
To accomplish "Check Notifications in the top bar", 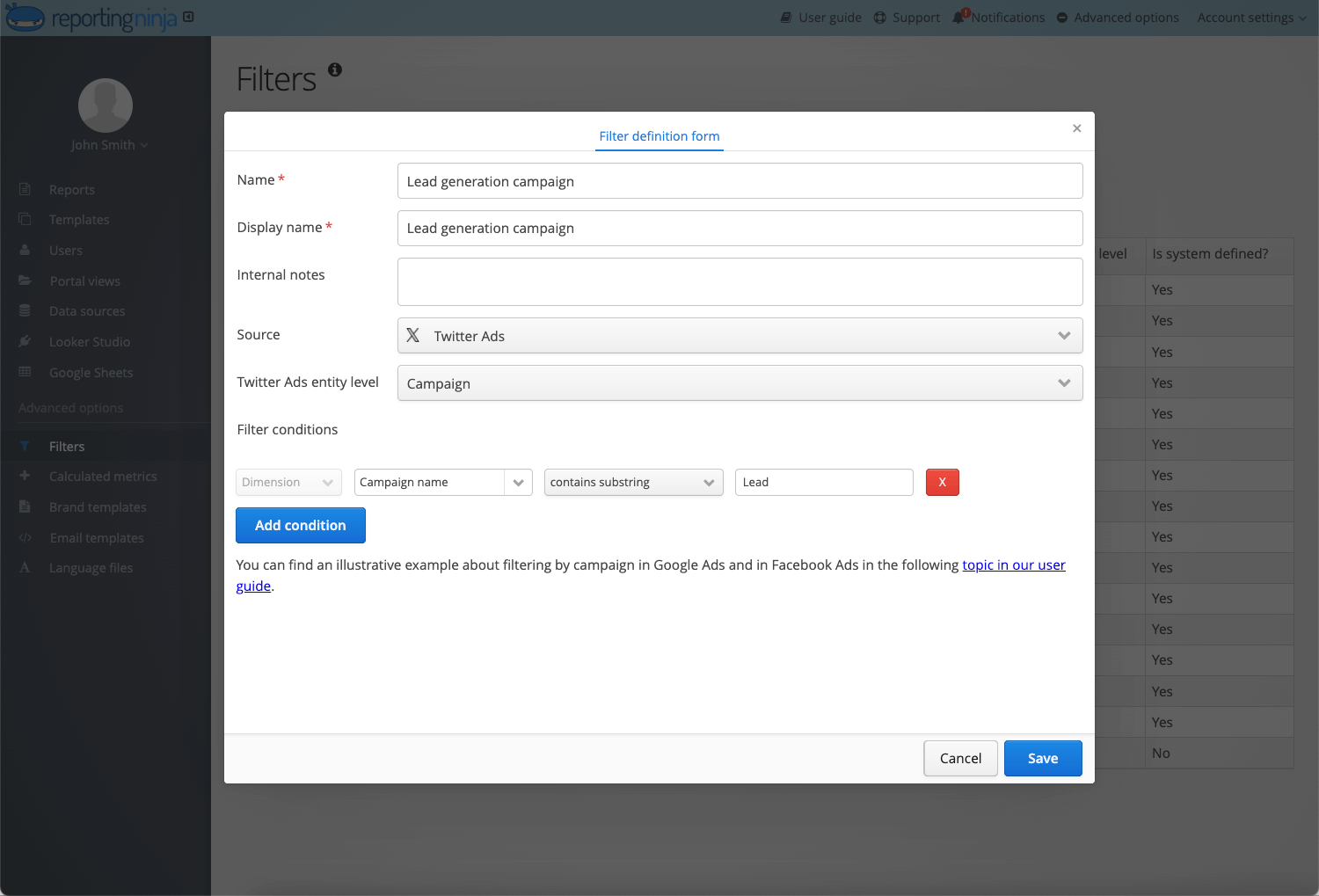I will (x=998, y=17).
